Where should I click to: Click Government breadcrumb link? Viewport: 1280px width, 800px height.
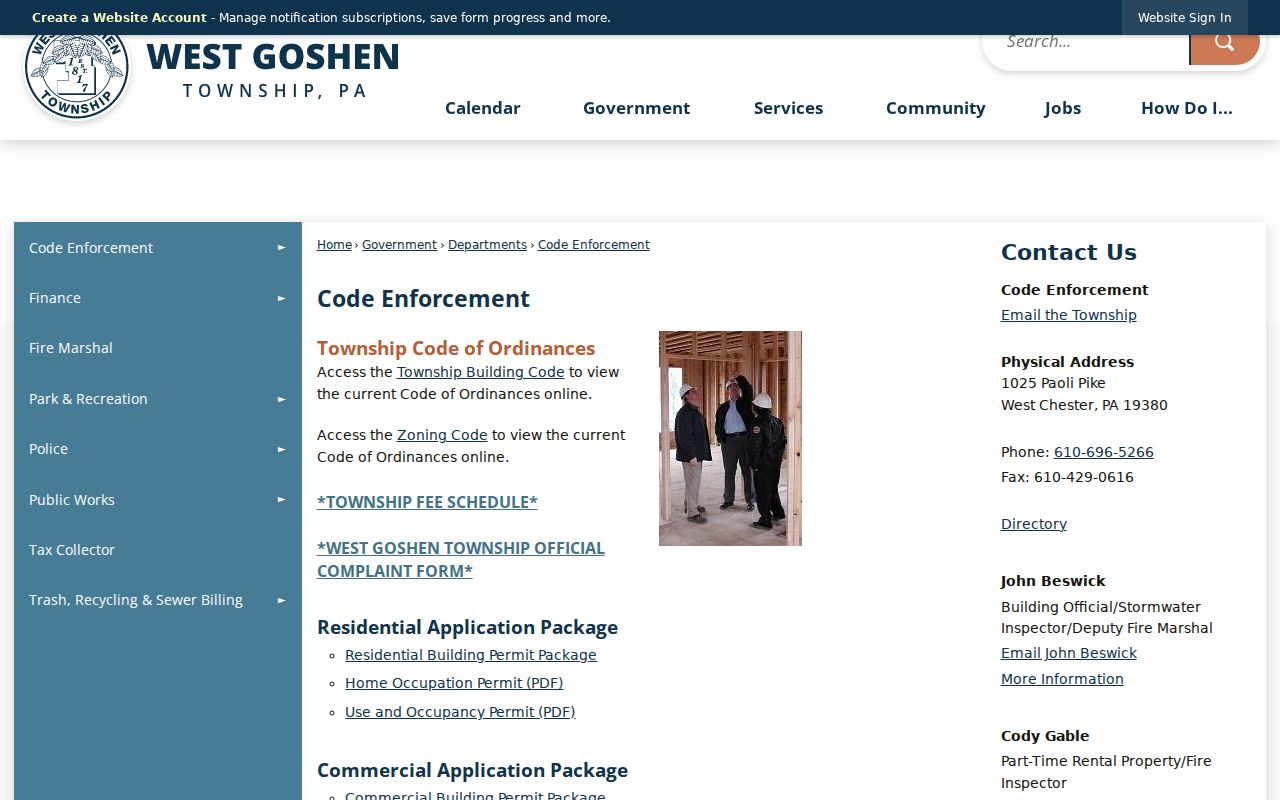tap(399, 244)
